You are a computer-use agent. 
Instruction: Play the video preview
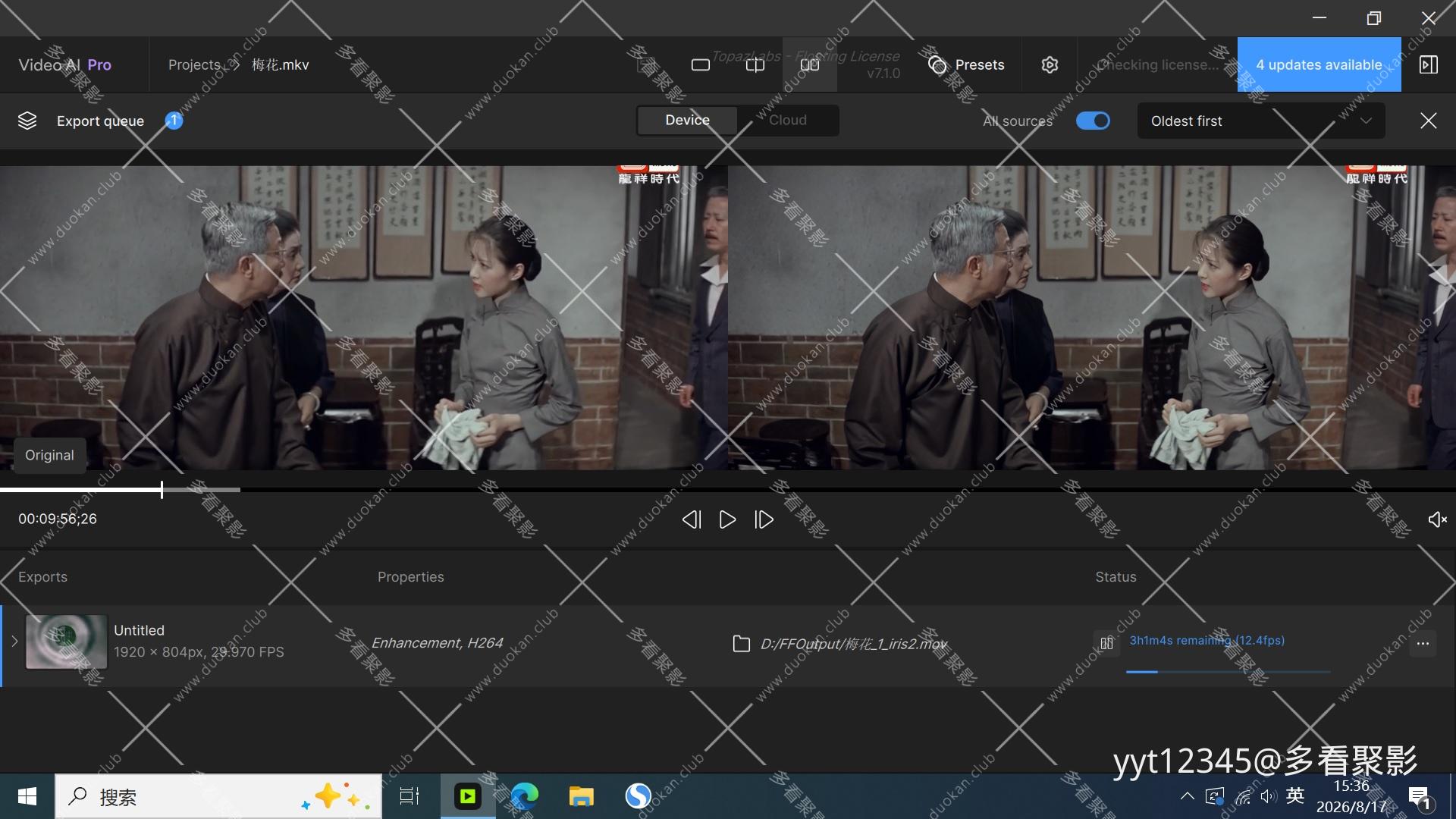click(x=727, y=519)
